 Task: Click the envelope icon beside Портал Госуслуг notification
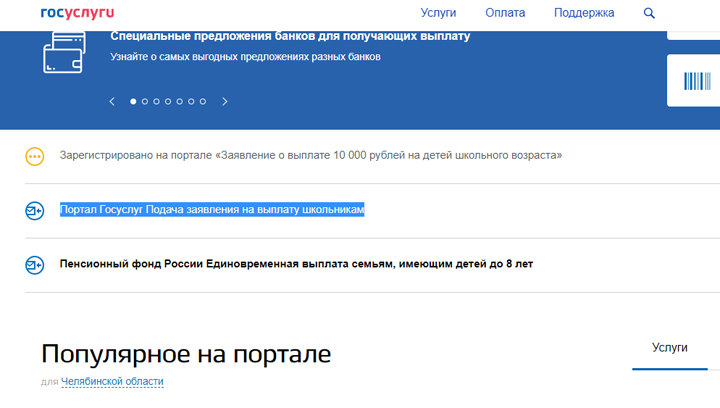[34, 211]
